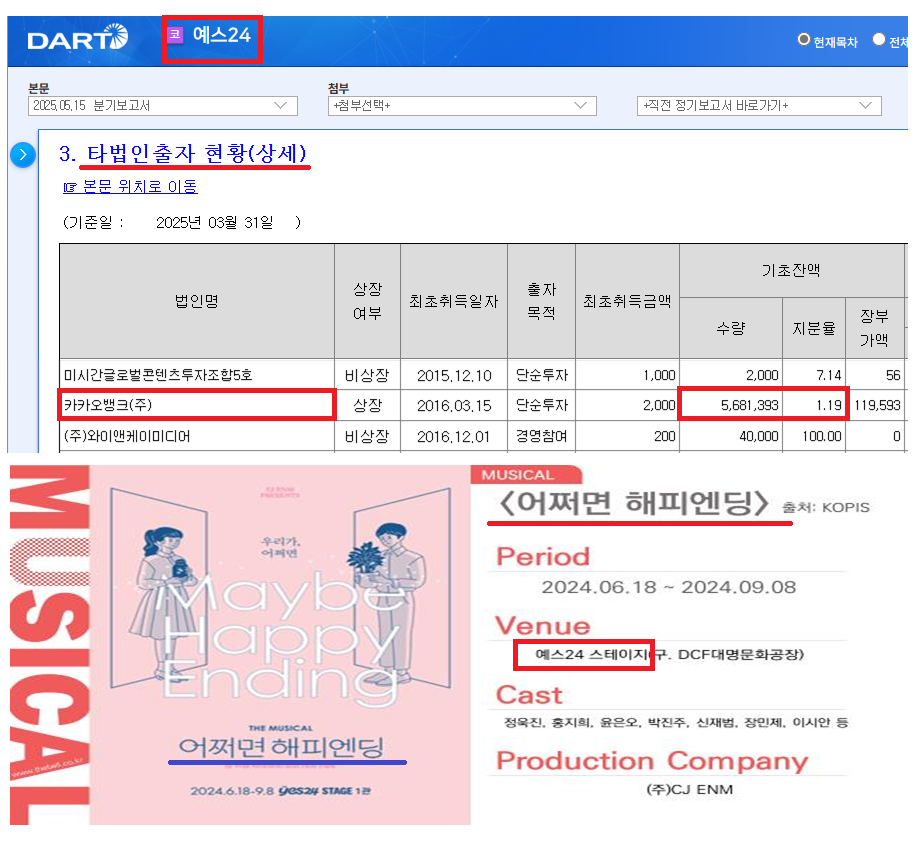Select the 현재목차 radio button
Image resolution: width=922 pixels, height=847 pixels.
click(x=803, y=39)
